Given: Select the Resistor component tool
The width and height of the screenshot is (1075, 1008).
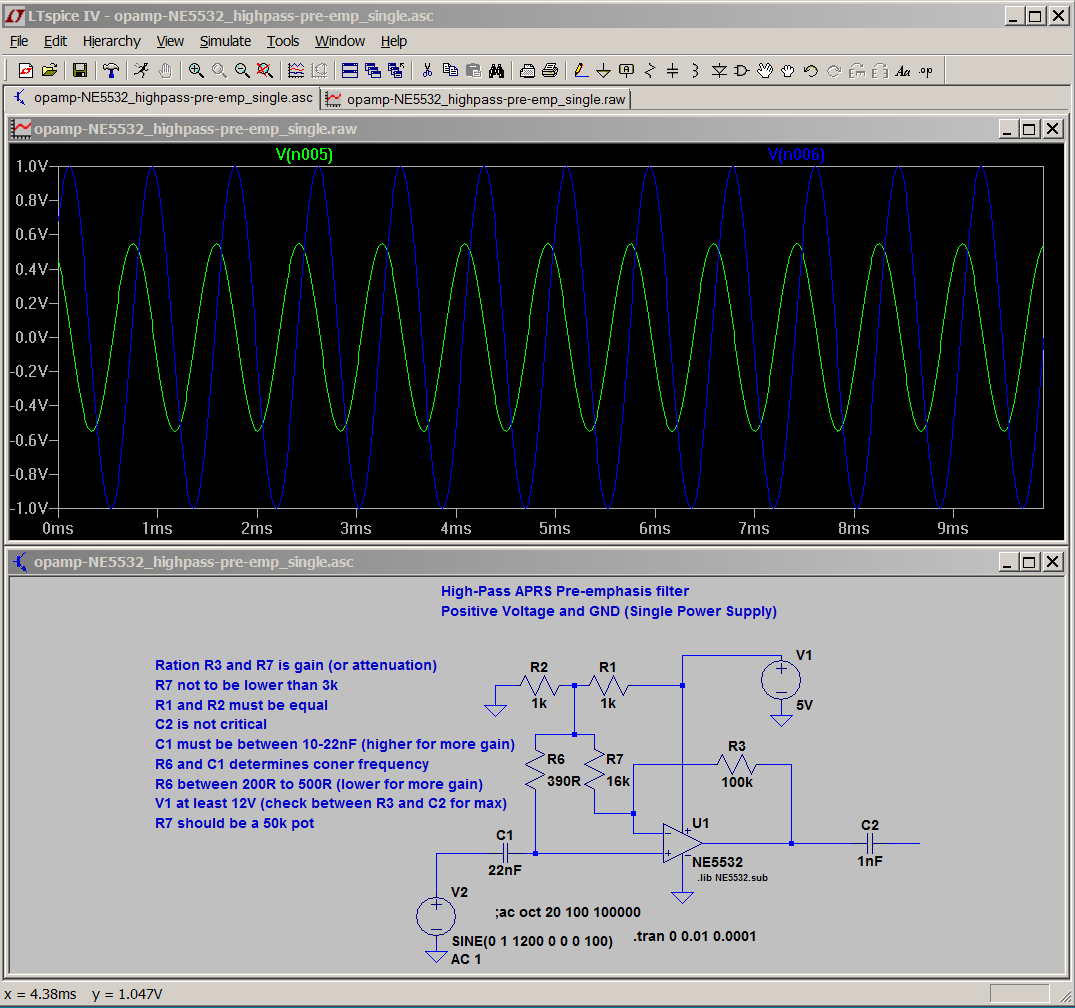Looking at the screenshot, I should coord(649,70).
